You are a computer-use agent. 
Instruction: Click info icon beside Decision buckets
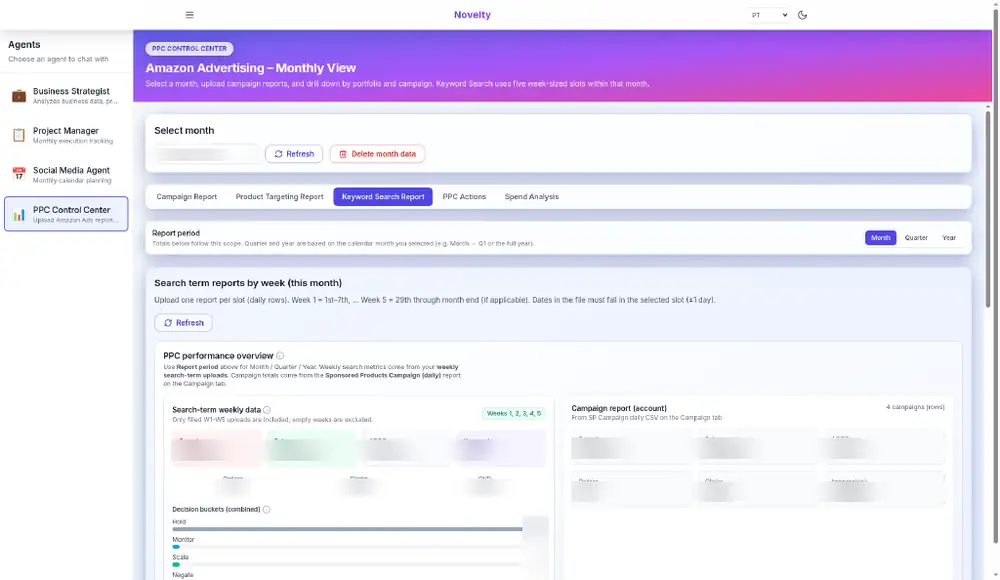(267, 509)
